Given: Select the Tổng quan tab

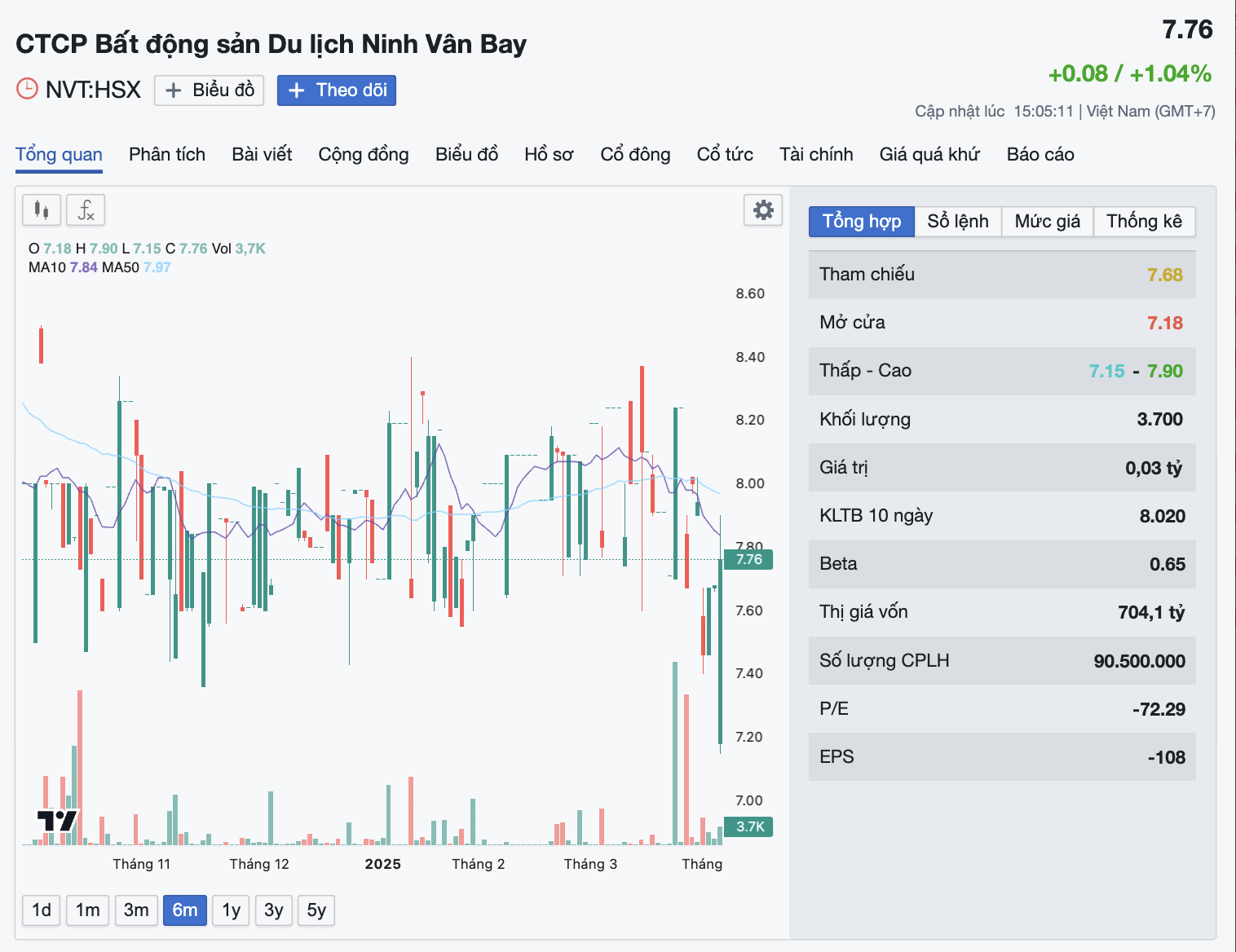Looking at the screenshot, I should click(59, 155).
